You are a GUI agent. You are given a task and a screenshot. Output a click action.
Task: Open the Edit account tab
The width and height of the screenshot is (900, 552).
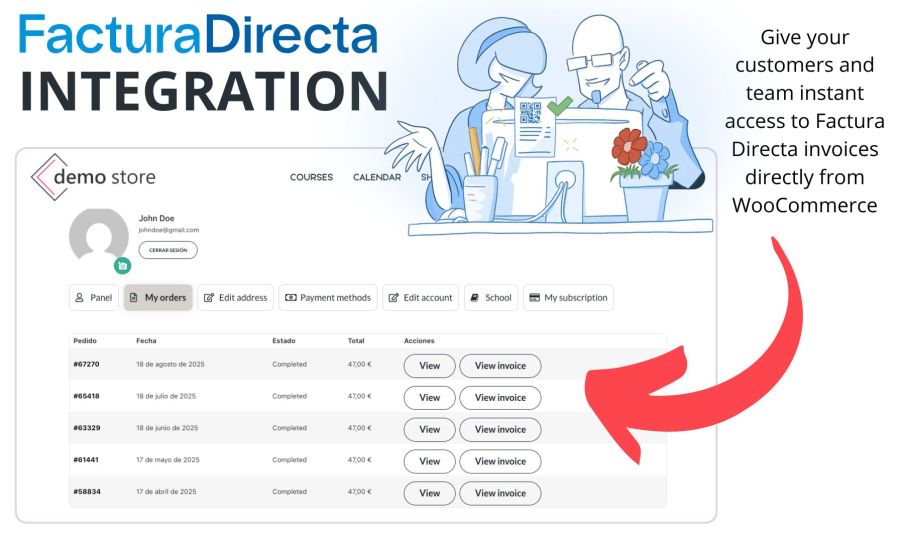[420, 297]
